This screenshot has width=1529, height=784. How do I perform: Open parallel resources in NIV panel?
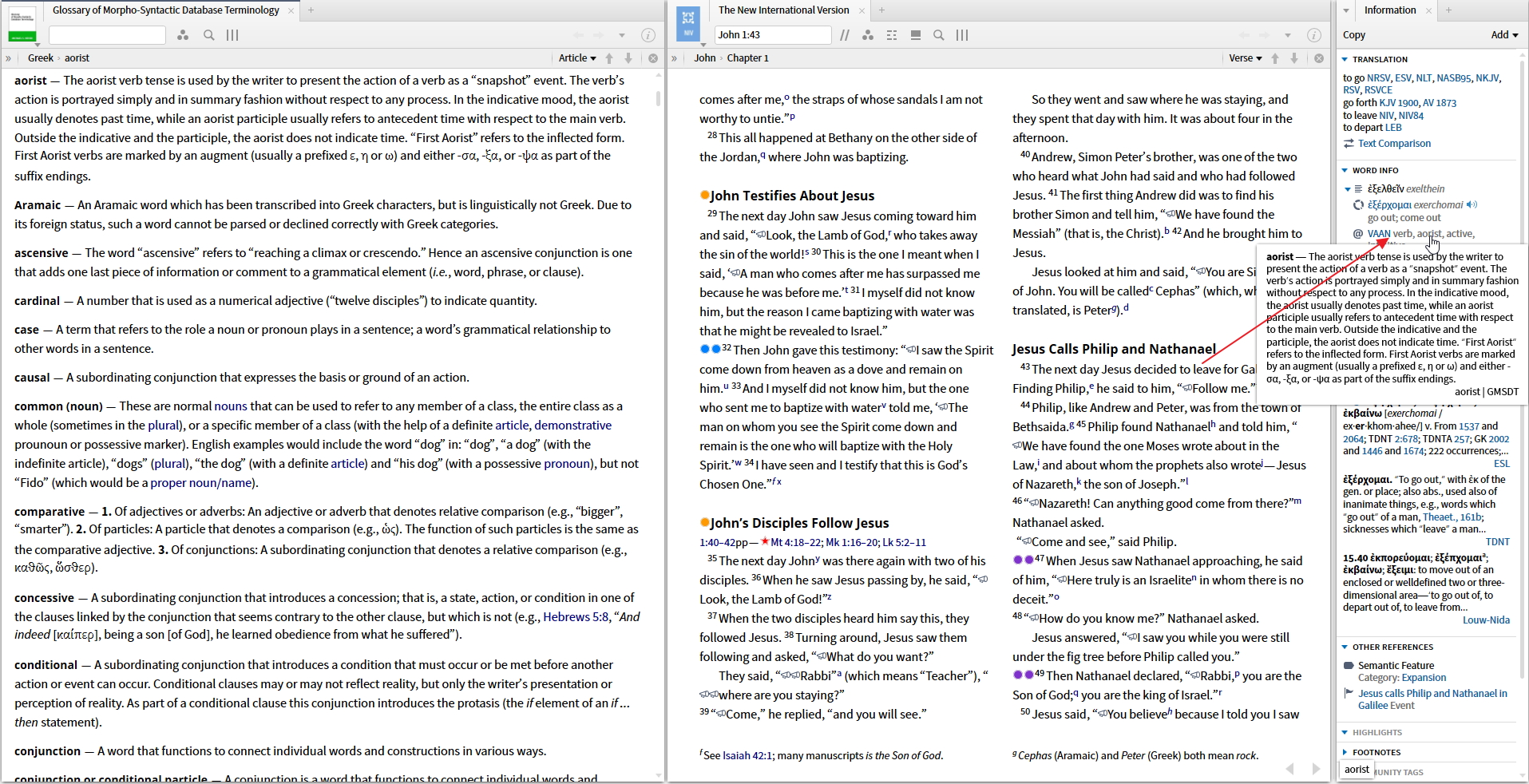click(x=845, y=35)
